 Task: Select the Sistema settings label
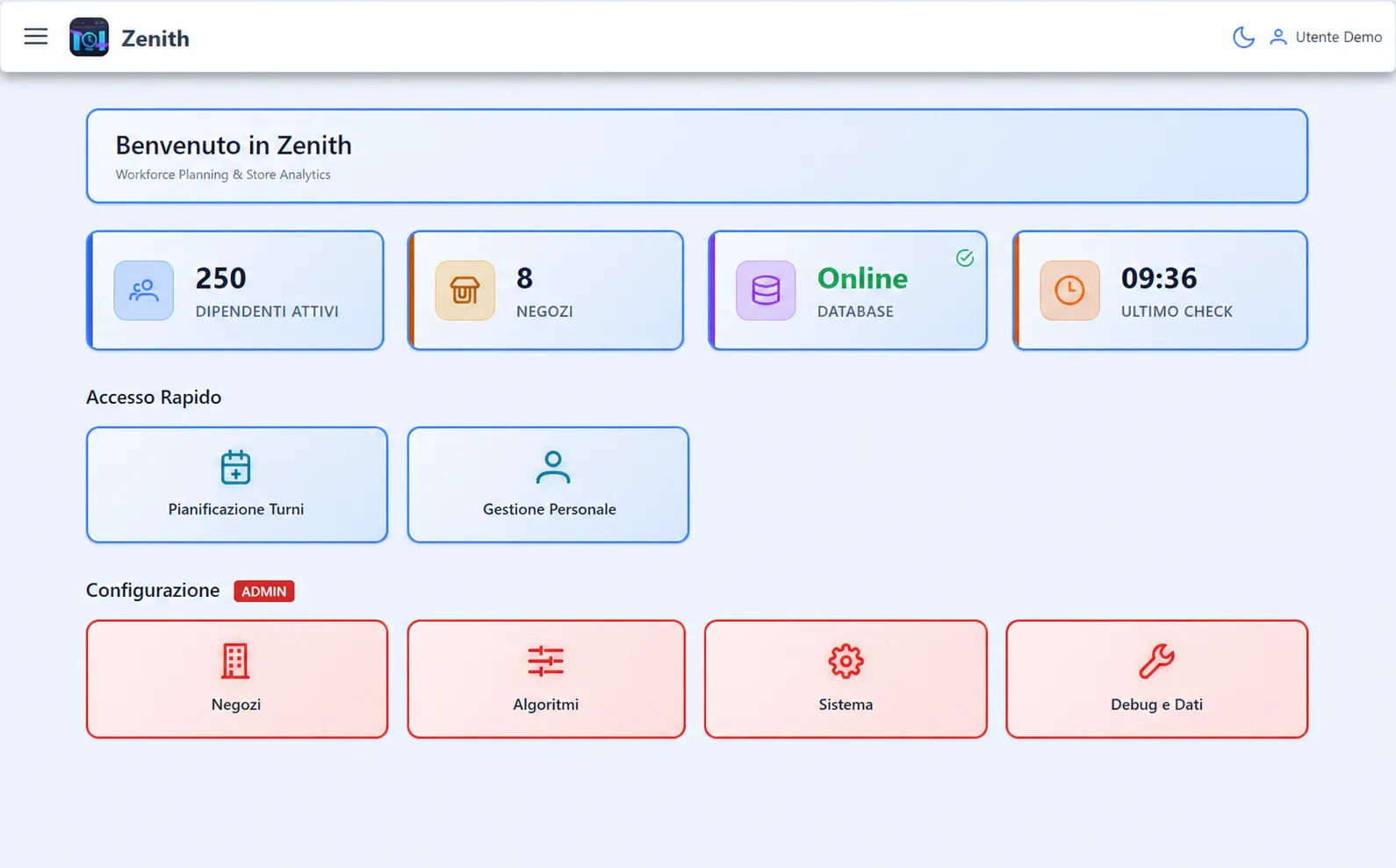(846, 705)
